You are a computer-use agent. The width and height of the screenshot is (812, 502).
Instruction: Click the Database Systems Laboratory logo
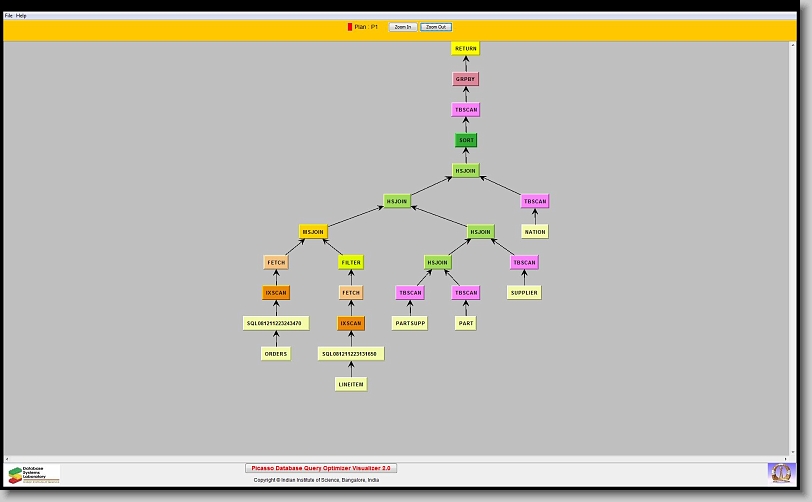[x=34, y=473]
